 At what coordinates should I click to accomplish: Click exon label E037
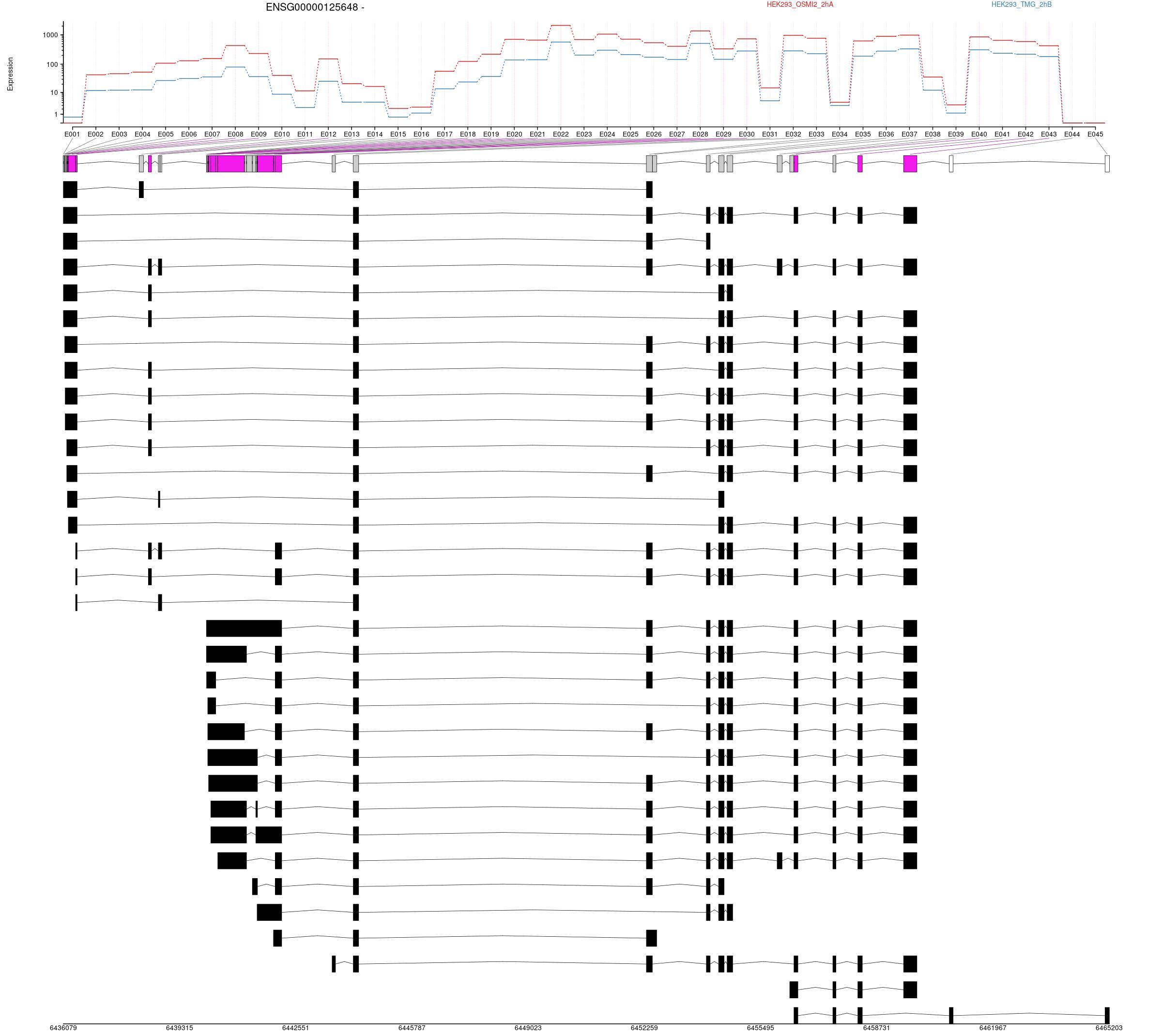909,134
